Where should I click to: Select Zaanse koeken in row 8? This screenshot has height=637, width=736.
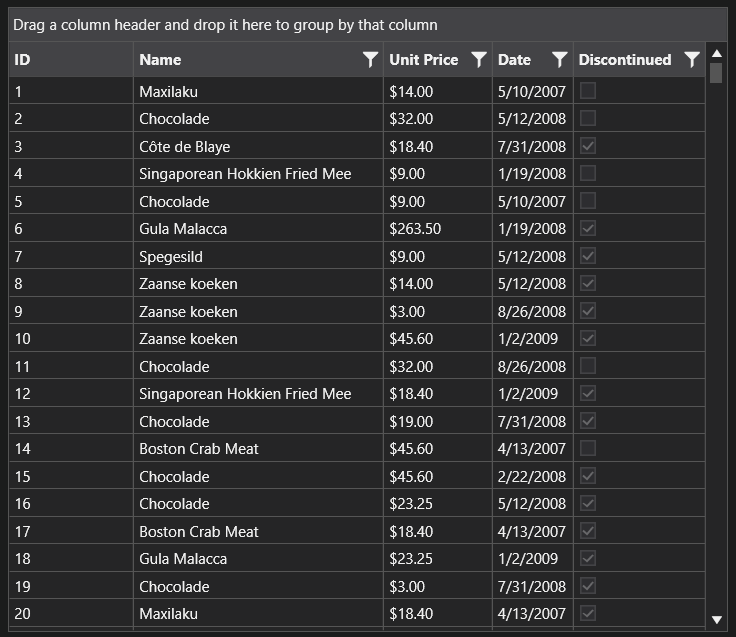point(258,284)
